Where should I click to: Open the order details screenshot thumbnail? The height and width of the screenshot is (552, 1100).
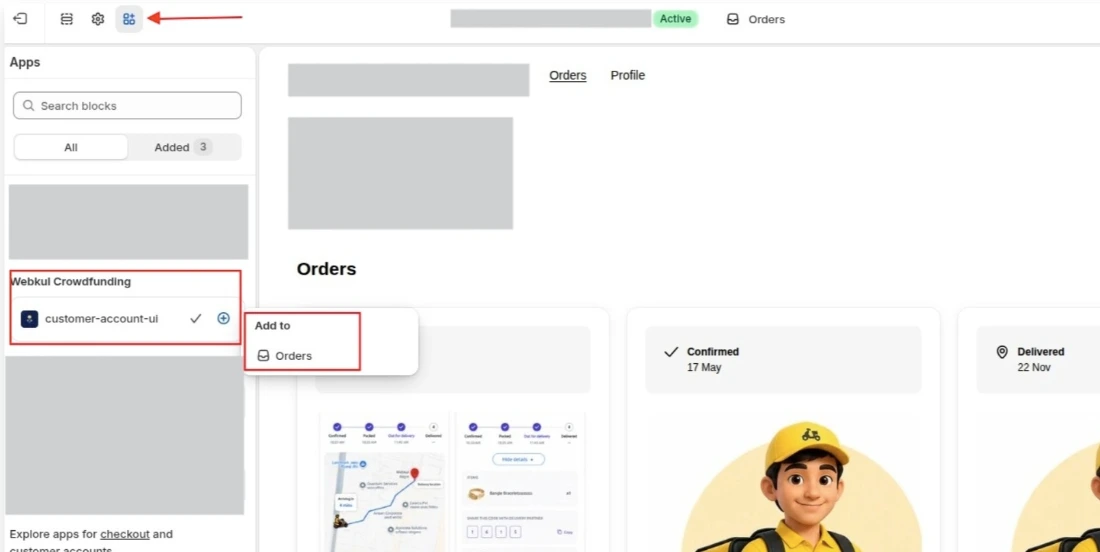tap(519, 484)
